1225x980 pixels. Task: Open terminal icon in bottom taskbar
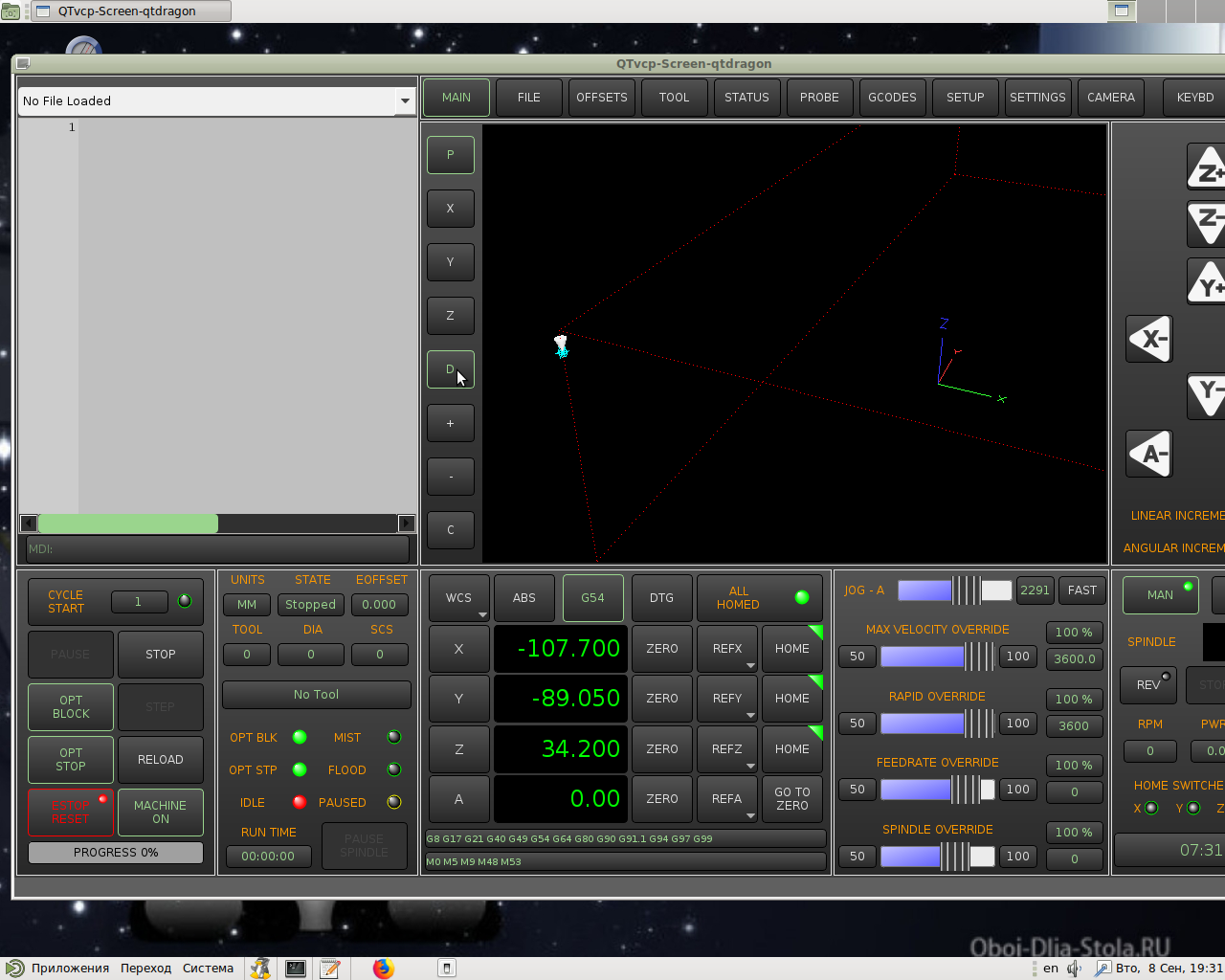tap(296, 969)
